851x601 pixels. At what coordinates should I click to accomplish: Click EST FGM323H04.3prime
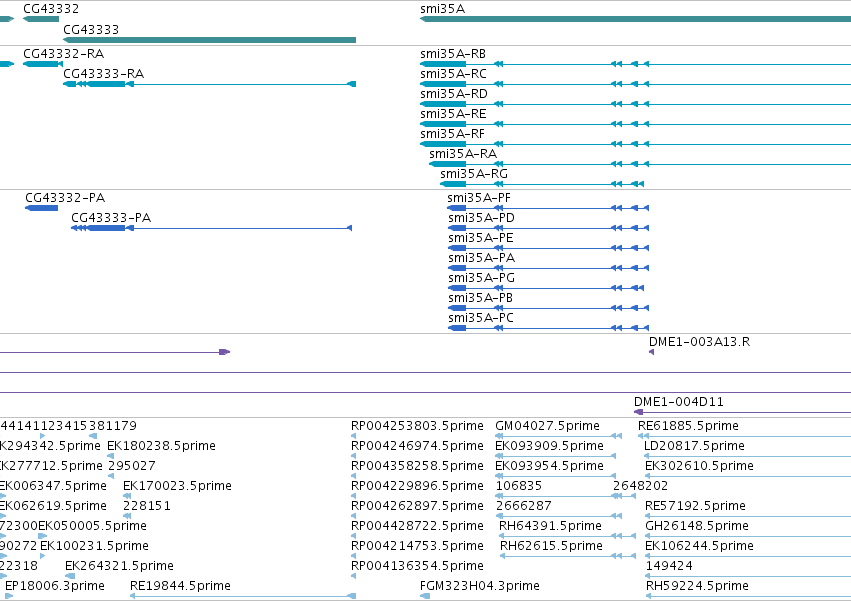pos(480,587)
